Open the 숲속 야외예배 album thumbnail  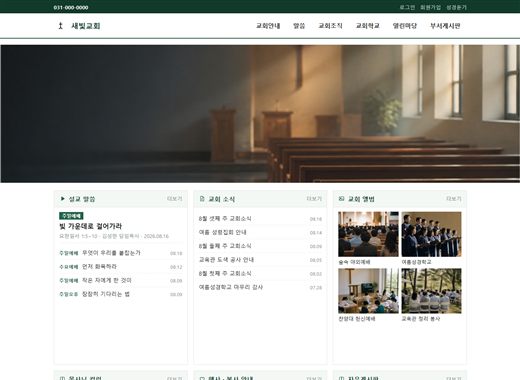click(368, 234)
